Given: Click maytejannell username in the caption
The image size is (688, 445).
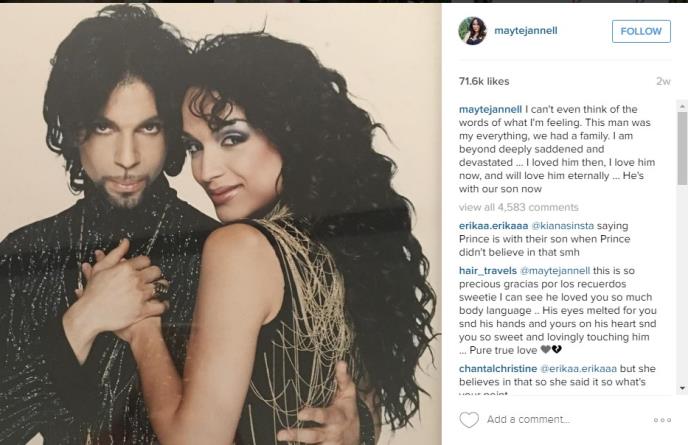Looking at the screenshot, I should pos(490,109).
